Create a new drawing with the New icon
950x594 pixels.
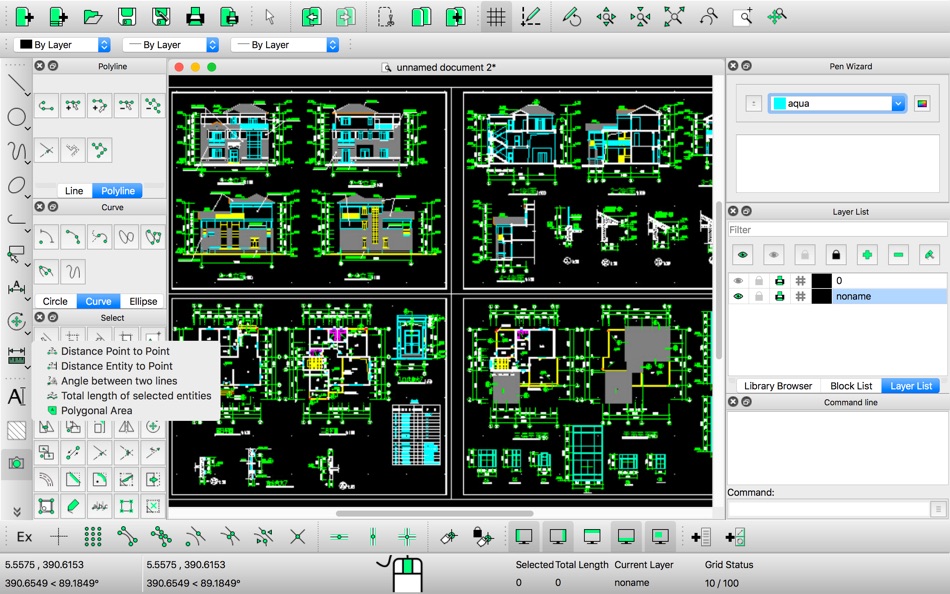(24, 16)
